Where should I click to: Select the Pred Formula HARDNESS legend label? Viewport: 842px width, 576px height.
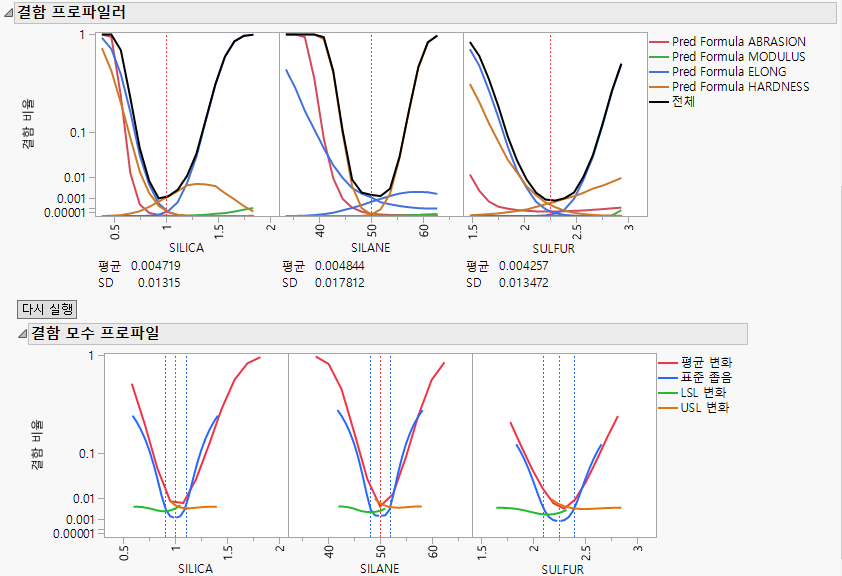click(741, 87)
